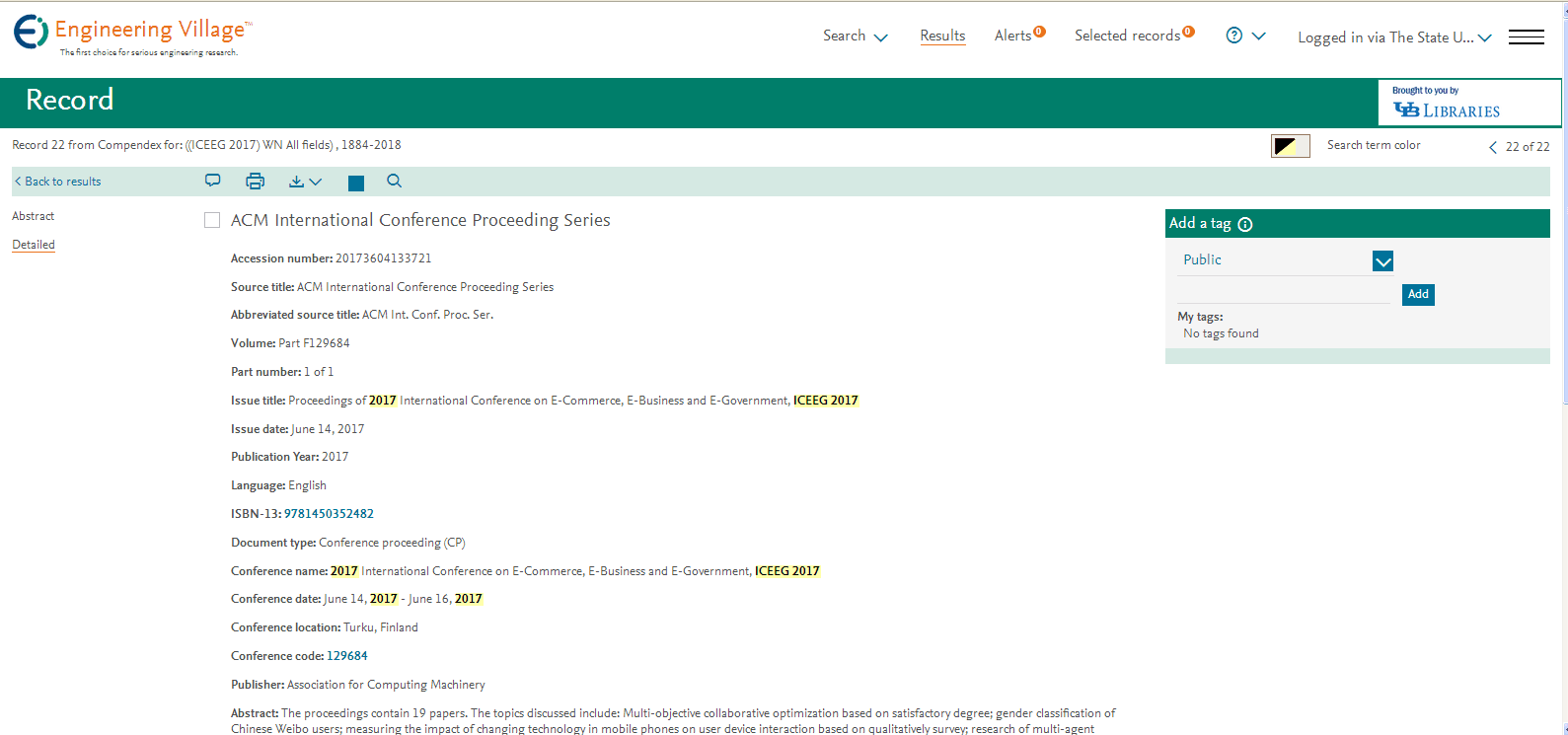Print this record using printer icon
The height and width of the screenshot is (735, 1568).
point(255,181)
